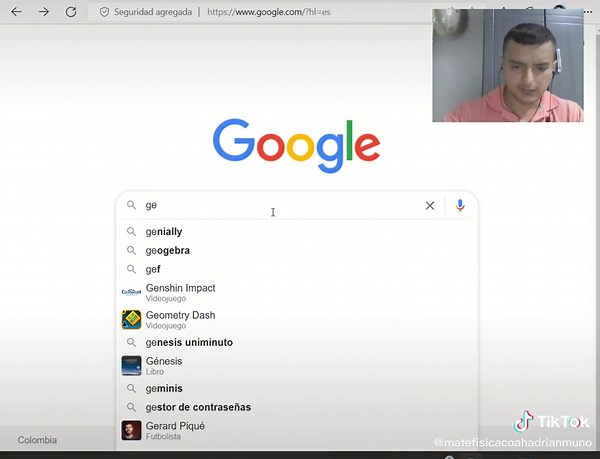Select the 'gestor de contraseñas' suggestion

click(297, 407)
